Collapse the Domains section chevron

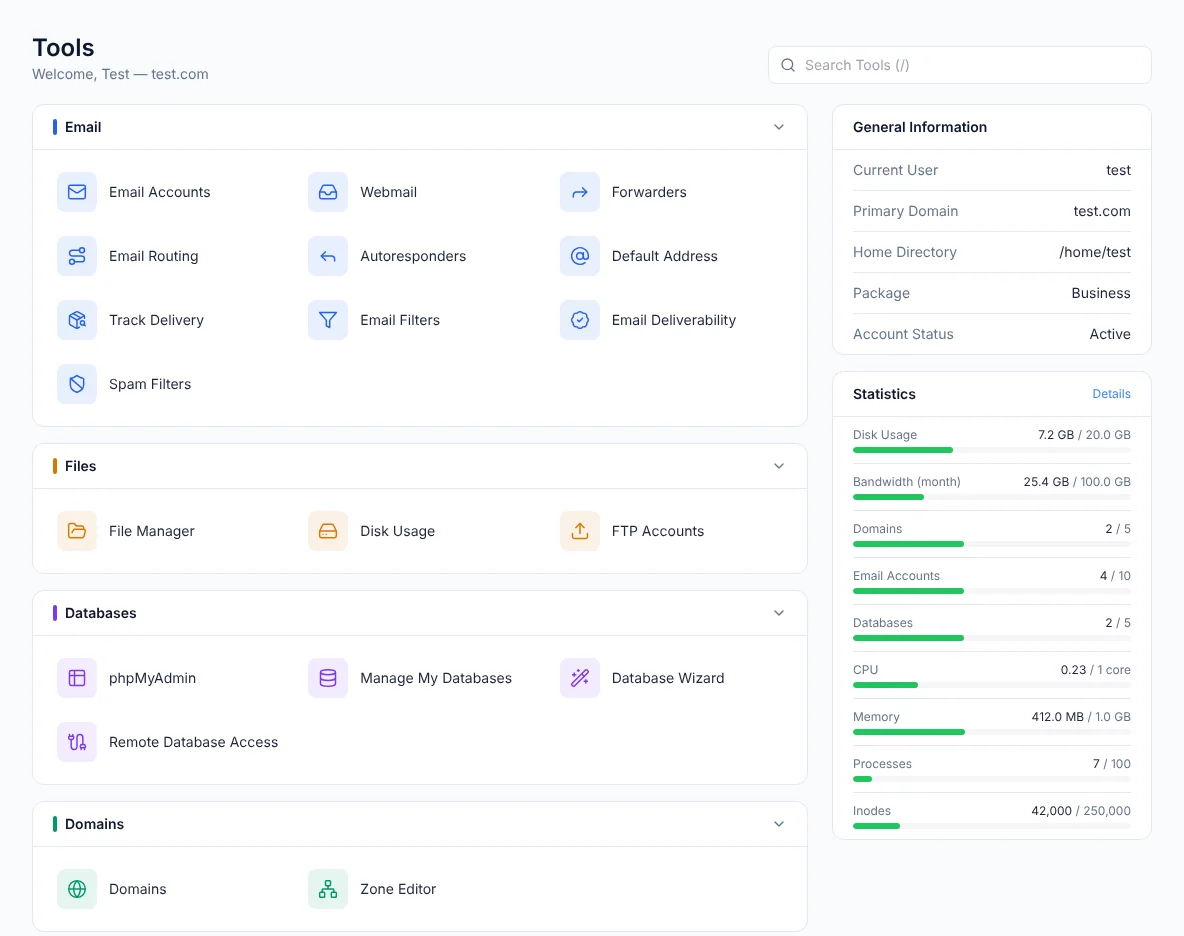point(779,824)
